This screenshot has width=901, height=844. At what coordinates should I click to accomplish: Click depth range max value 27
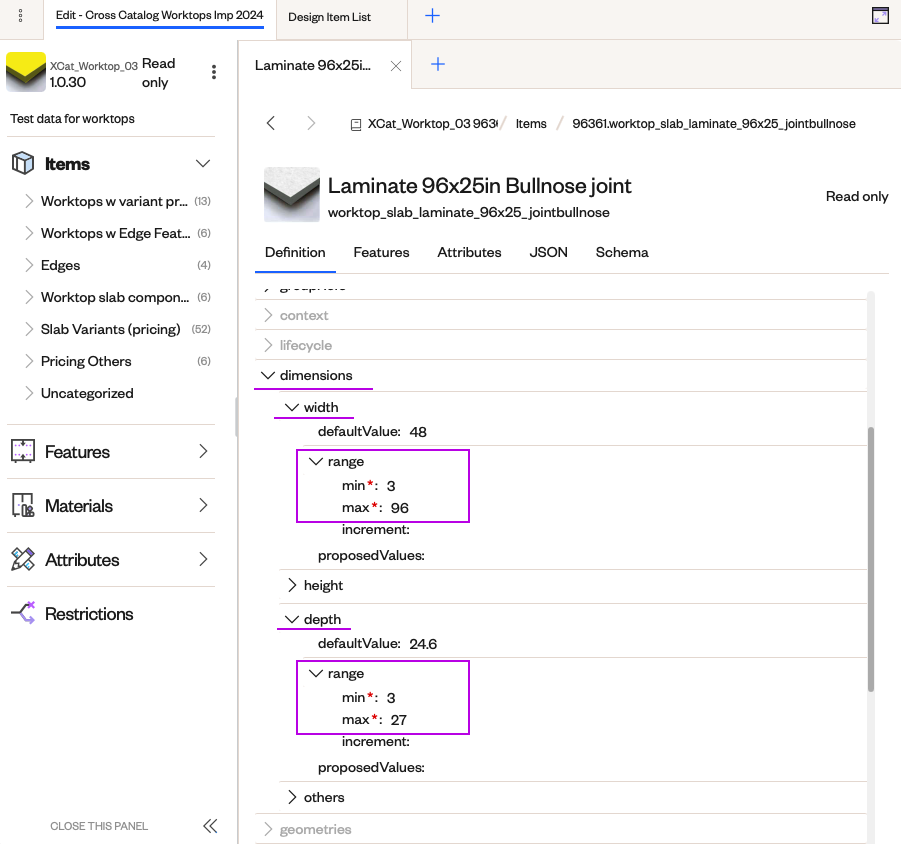[398, 720]
